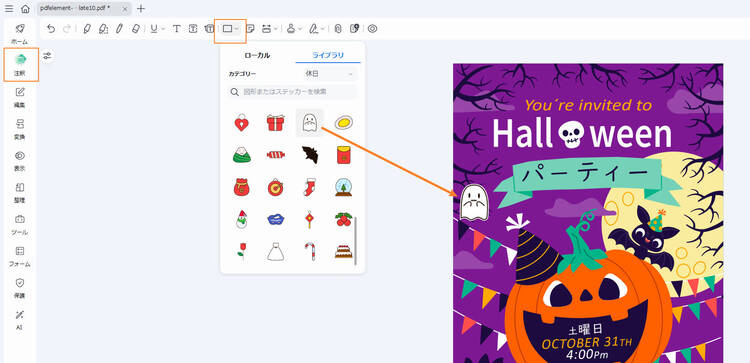This screenshot has width=750, height=363.
Task: Expand stamp dropdown arrow
Action: [x=300, y=29]
